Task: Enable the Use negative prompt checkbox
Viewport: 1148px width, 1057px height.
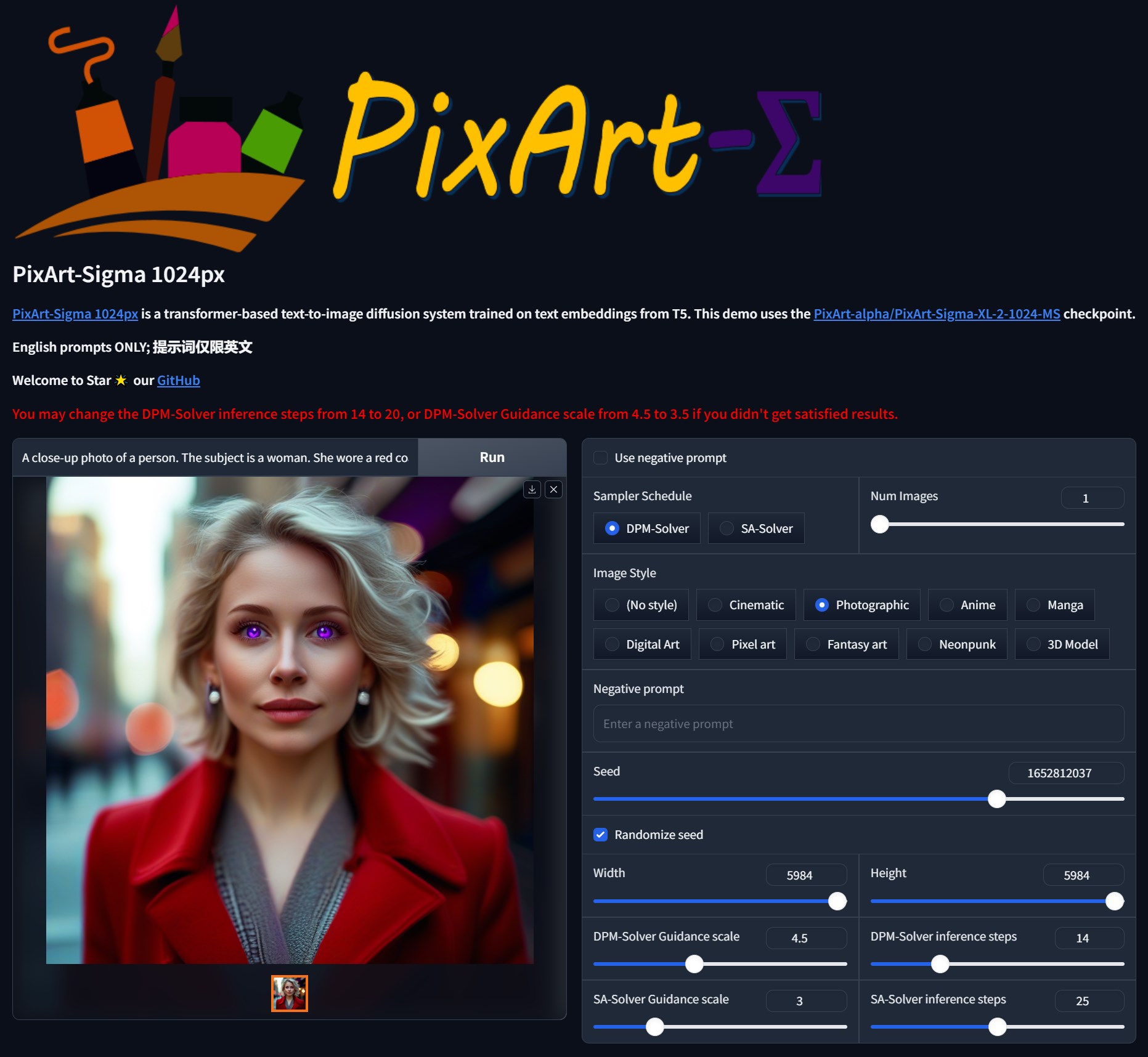Action: [x=601, y=458]
